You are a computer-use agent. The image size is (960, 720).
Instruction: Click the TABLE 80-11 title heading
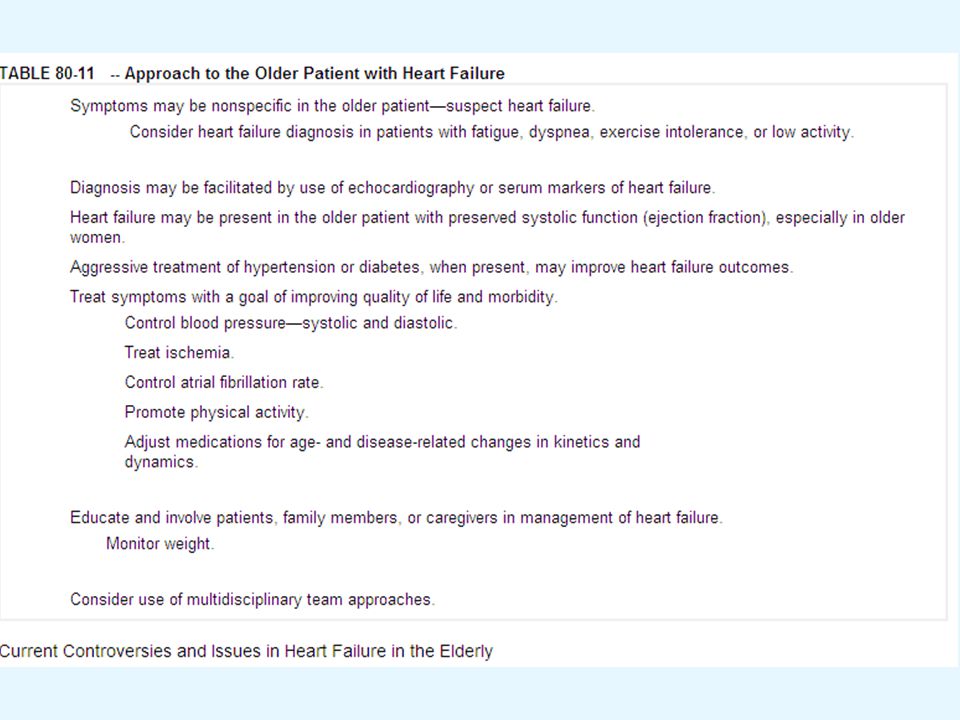pos(252,73)
